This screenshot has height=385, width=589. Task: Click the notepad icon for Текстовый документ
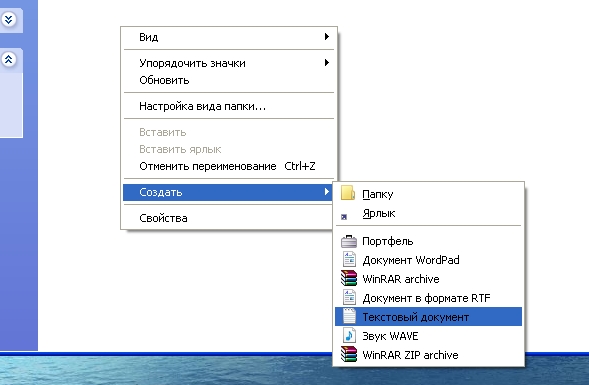coord(349,317)
